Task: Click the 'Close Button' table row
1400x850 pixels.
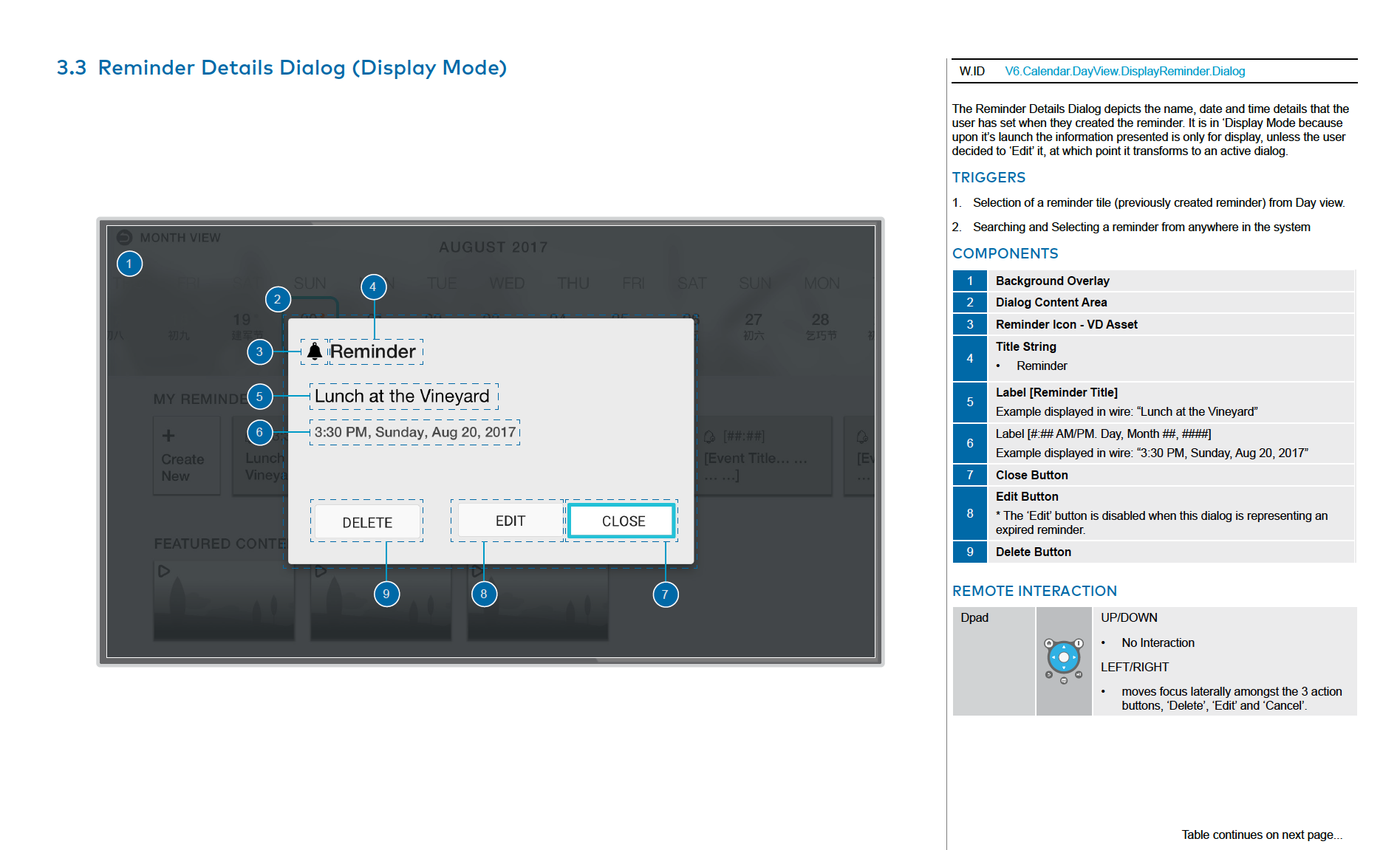Action: point(1154,475)
